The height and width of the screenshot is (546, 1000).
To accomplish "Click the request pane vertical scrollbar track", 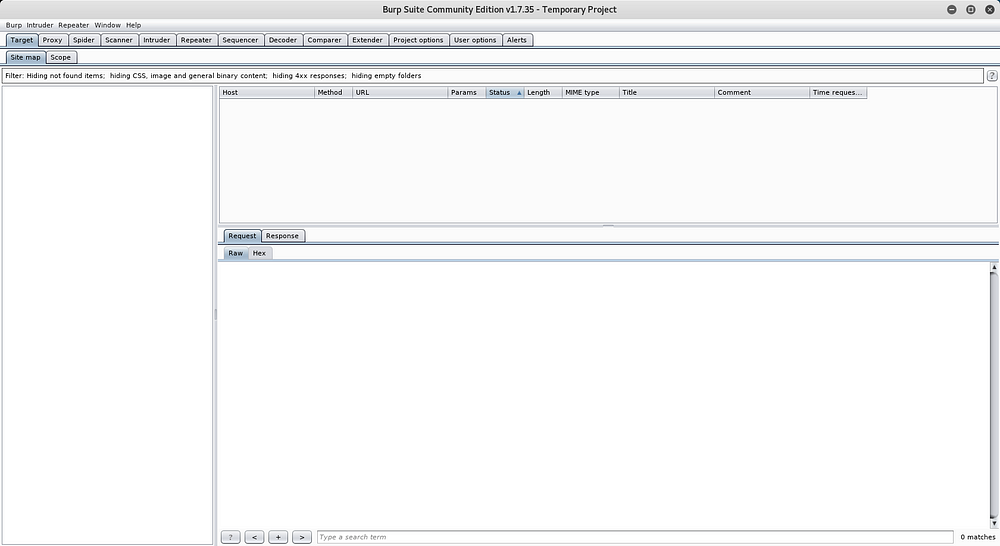I will 994,395.
